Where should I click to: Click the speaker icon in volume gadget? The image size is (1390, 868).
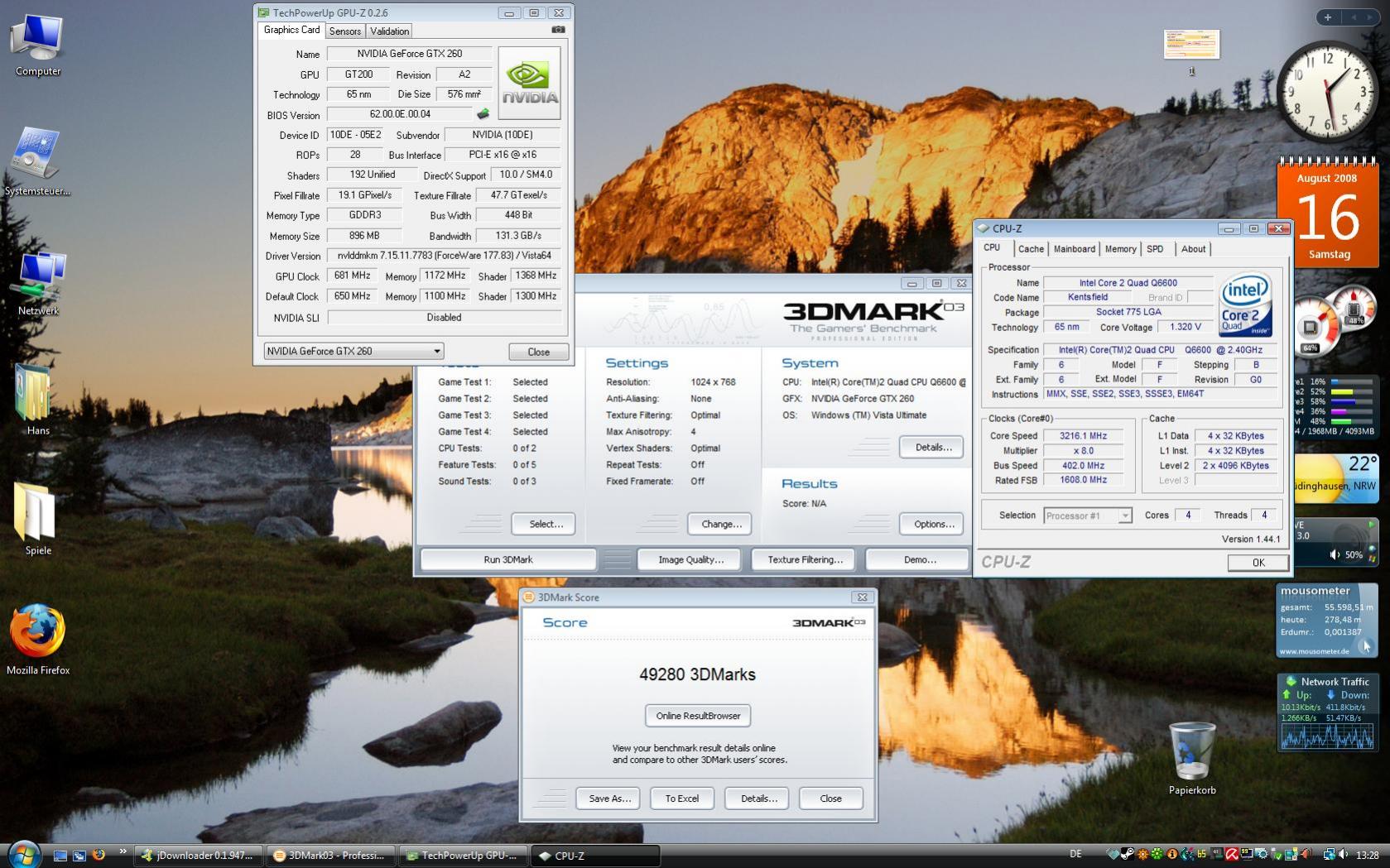[x=1335, y=554]
